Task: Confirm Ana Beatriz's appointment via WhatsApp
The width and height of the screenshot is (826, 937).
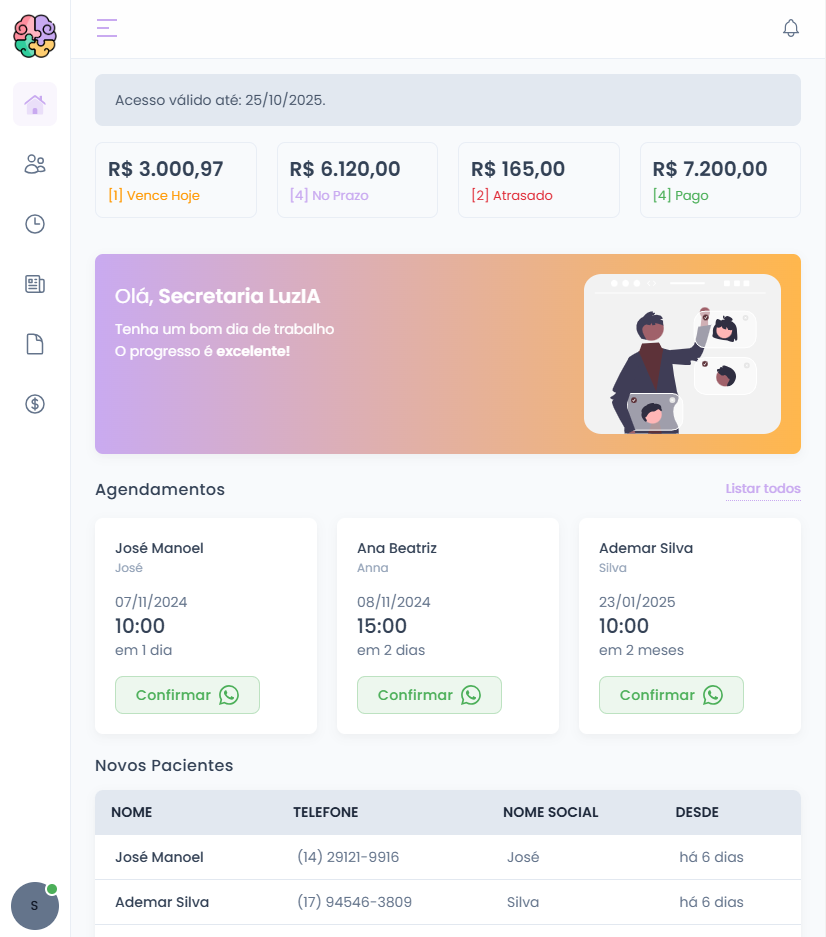Action: [429, 695]
